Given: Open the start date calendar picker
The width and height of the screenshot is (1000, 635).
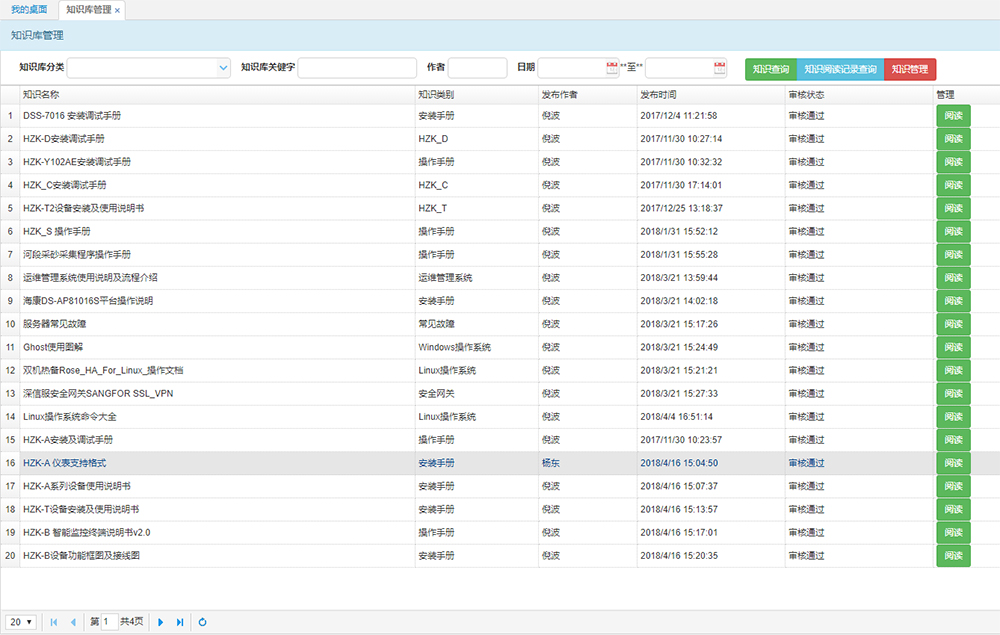Looking at the screenshot, I should 612,68.
